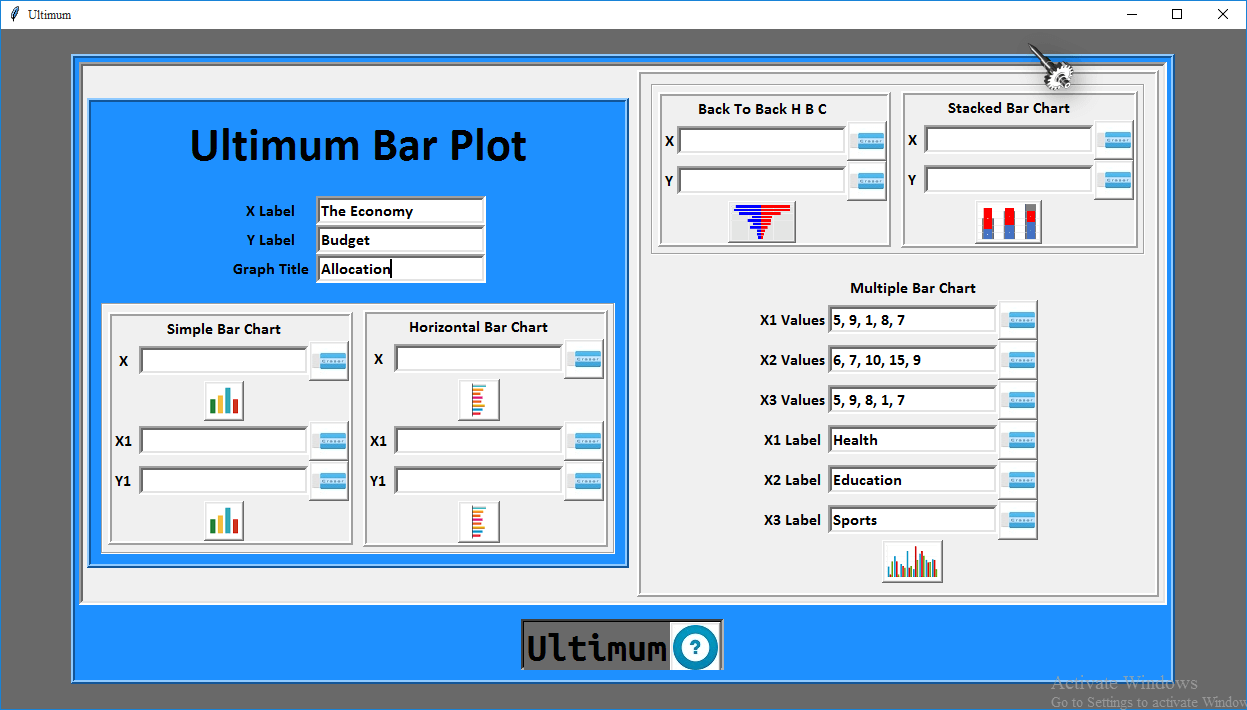
Task: Minimize the Ultimum window
Action: pos(1133,14)
